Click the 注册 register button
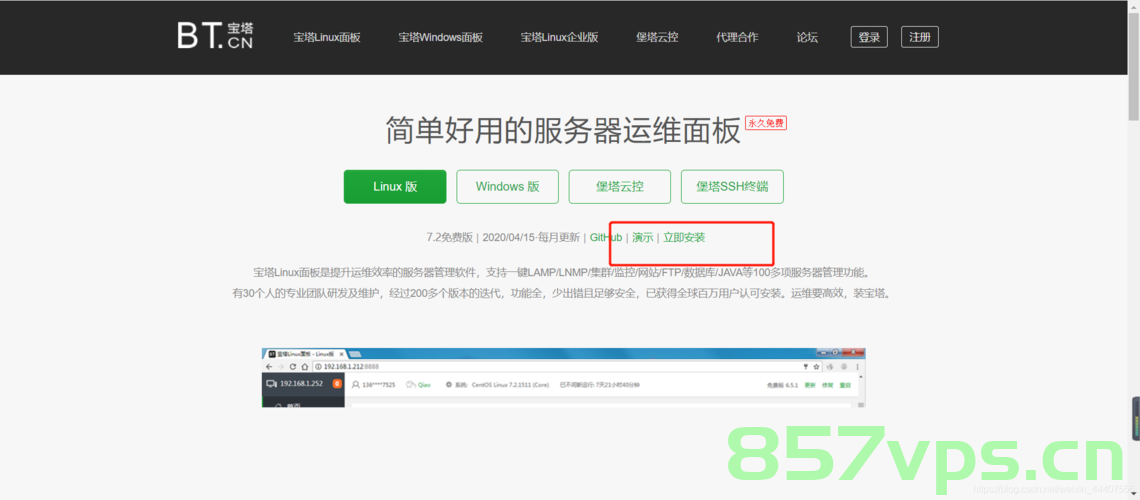The height and width of the screenshot is (500, 1140). pyautogui.click(x=920, y=37)
